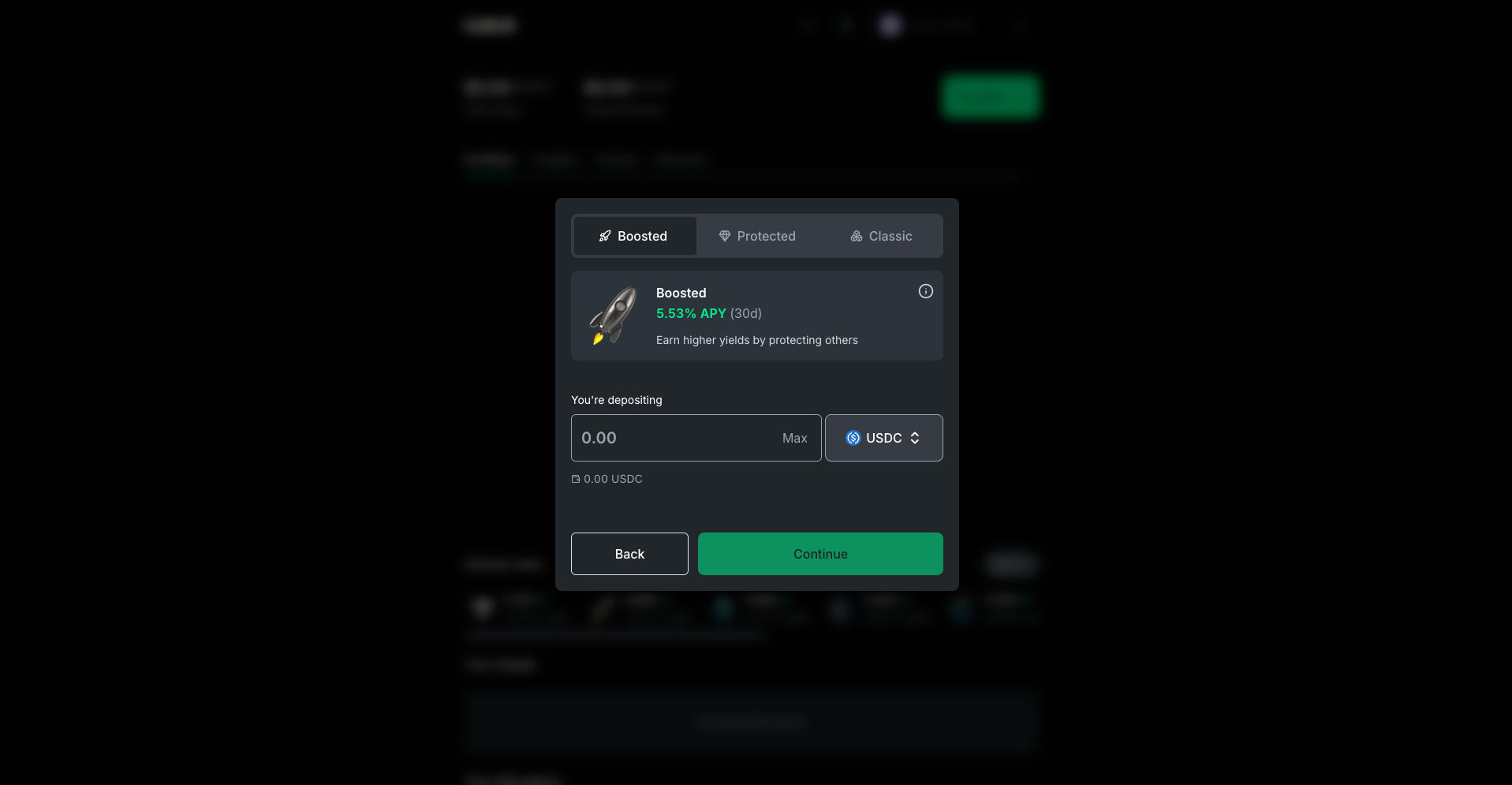The image size is (1512, 785).
Task: Switch to the Classic tab
Action: [881, 236]
